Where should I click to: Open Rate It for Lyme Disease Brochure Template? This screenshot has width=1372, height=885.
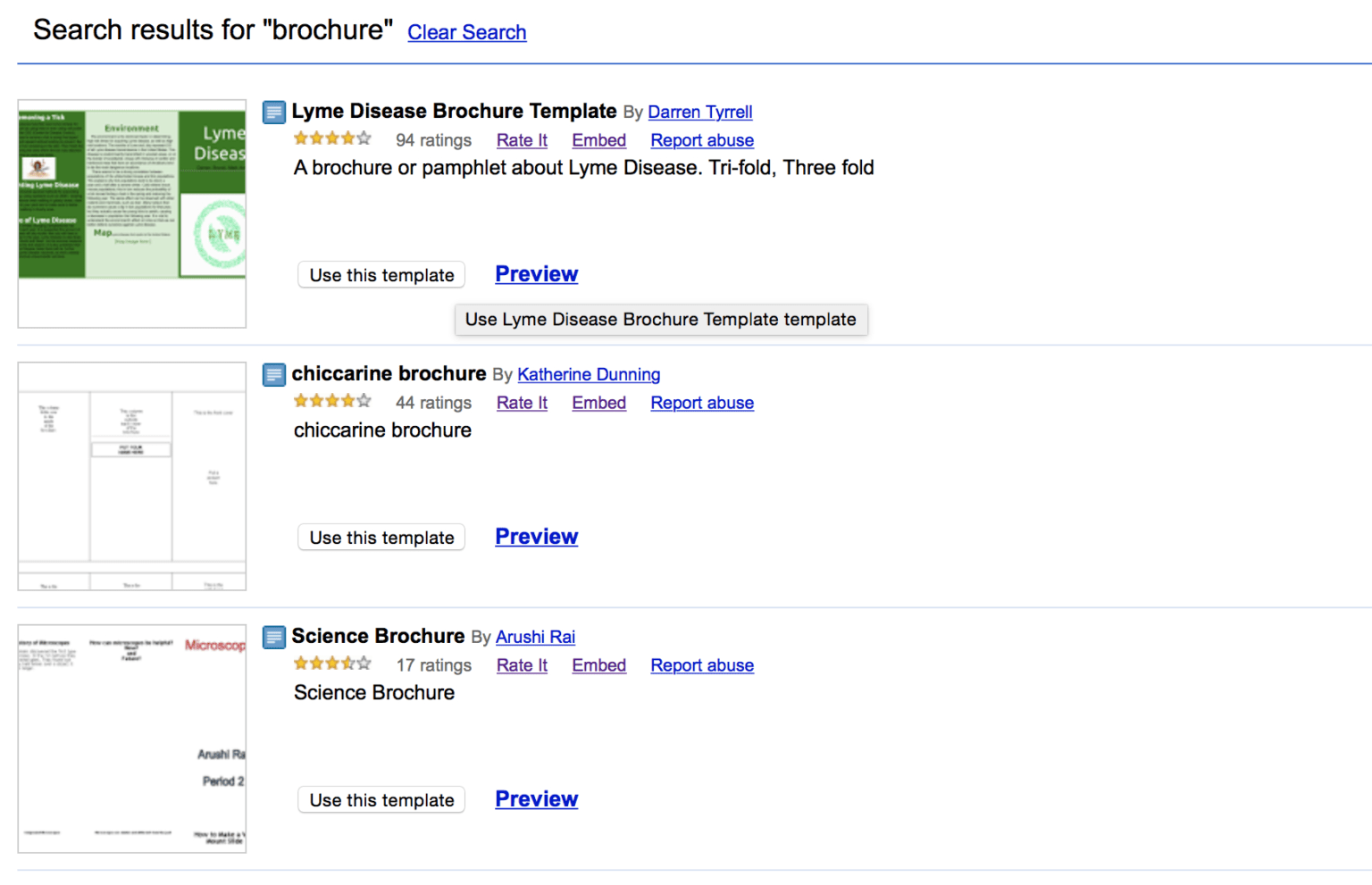click(522, 140)
